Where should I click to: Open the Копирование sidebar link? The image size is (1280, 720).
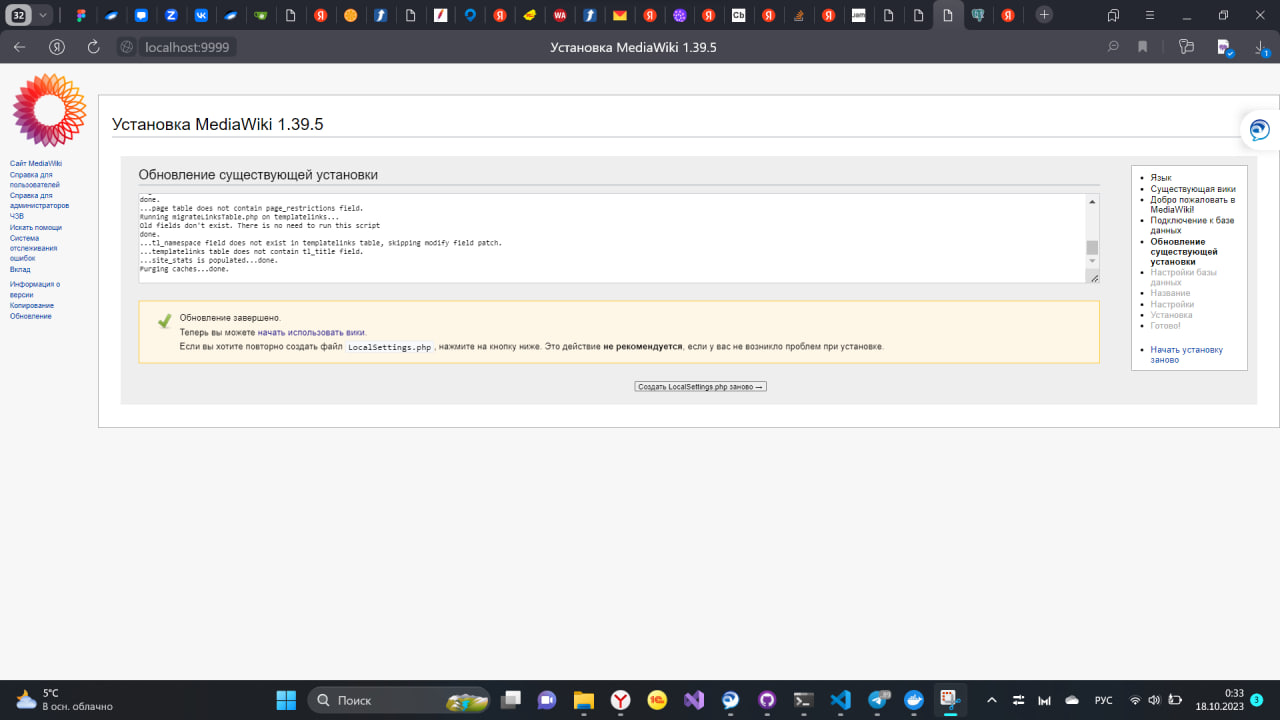point(32,305)
